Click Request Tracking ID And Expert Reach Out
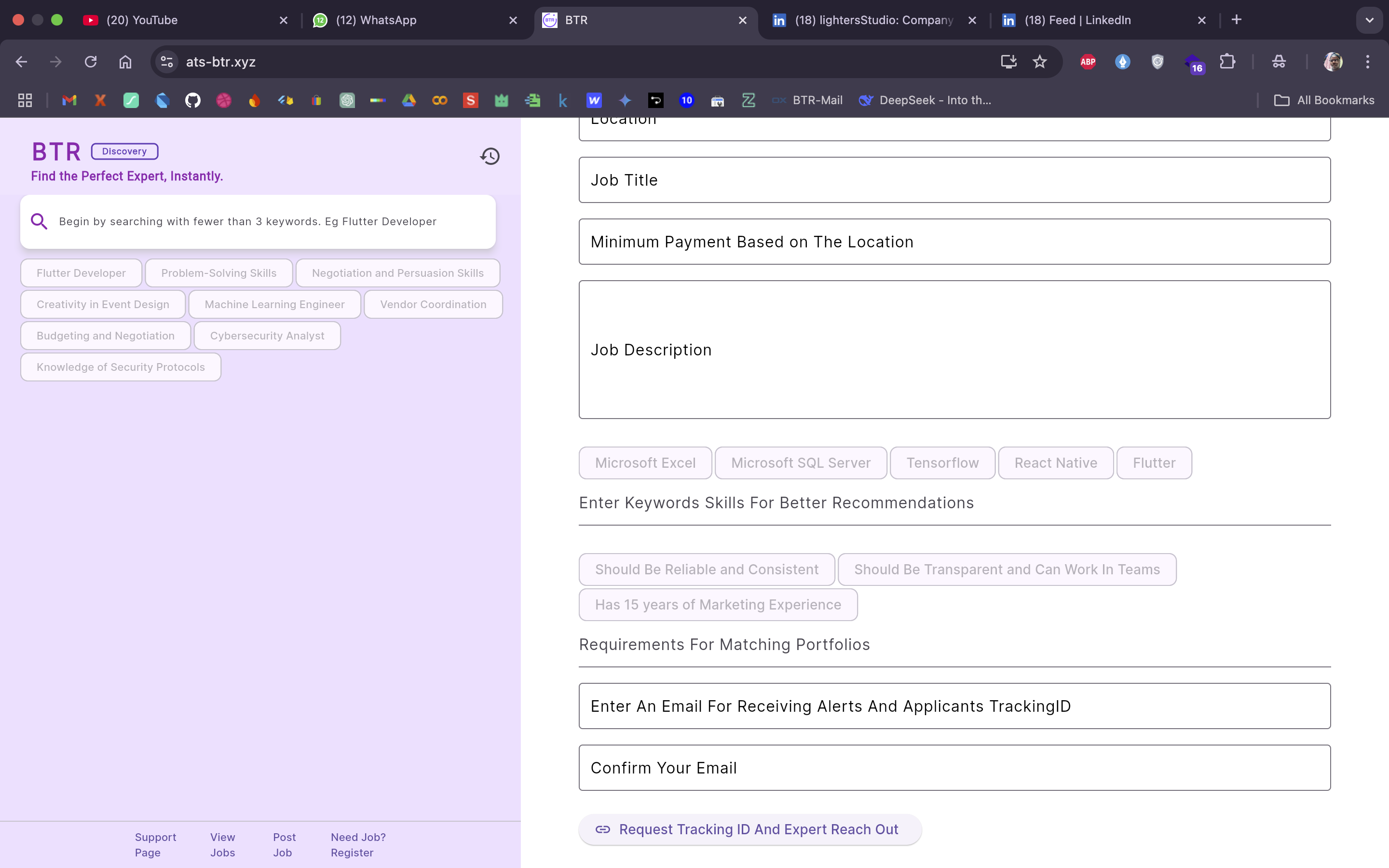 [749, 829]
